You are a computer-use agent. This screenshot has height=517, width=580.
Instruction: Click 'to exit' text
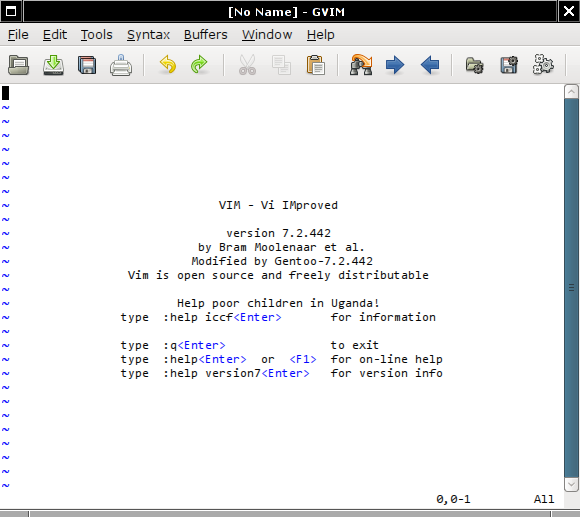tap(355, 345)
